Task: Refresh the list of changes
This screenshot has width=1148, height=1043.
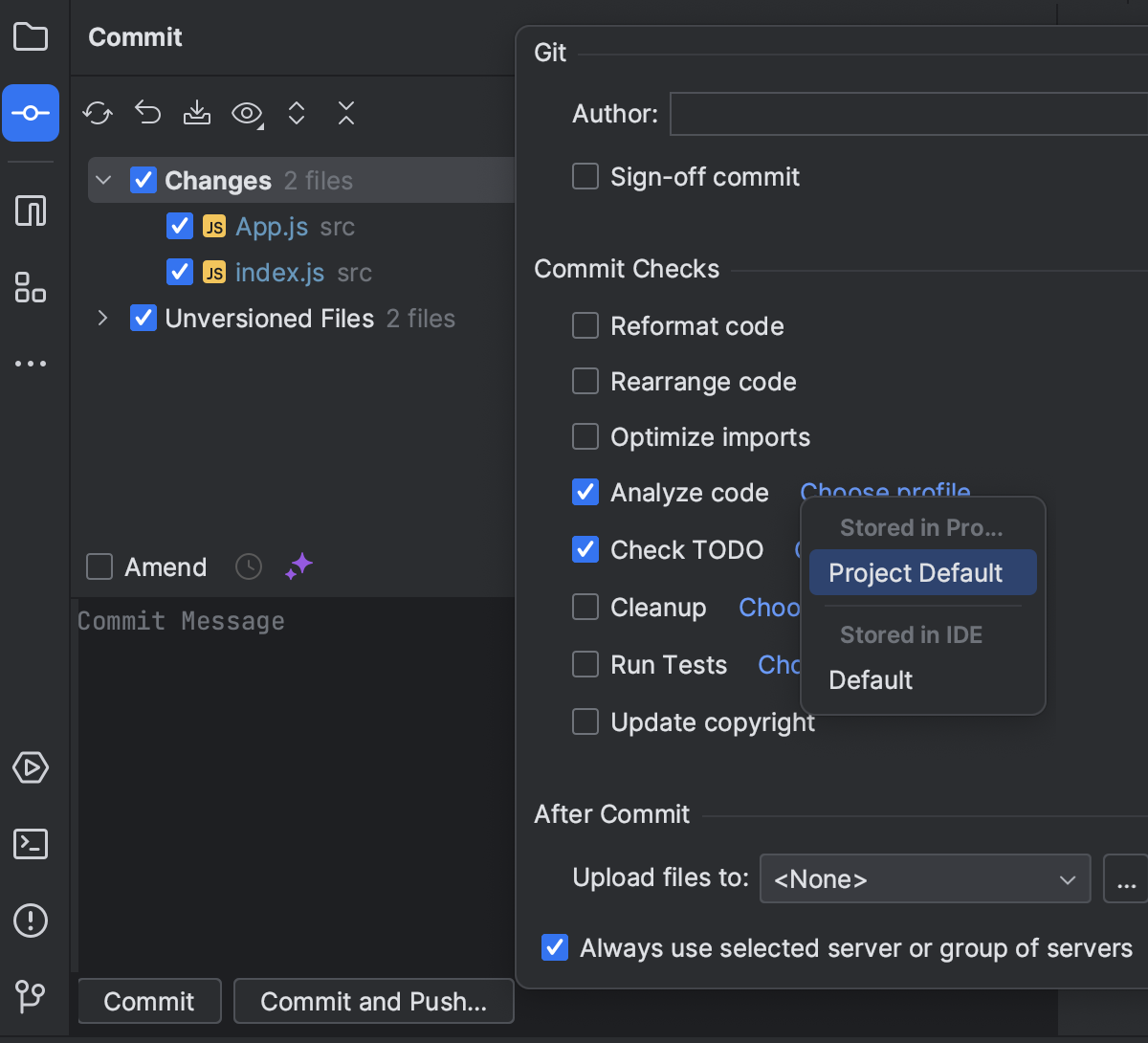Action: pos(97,113)
